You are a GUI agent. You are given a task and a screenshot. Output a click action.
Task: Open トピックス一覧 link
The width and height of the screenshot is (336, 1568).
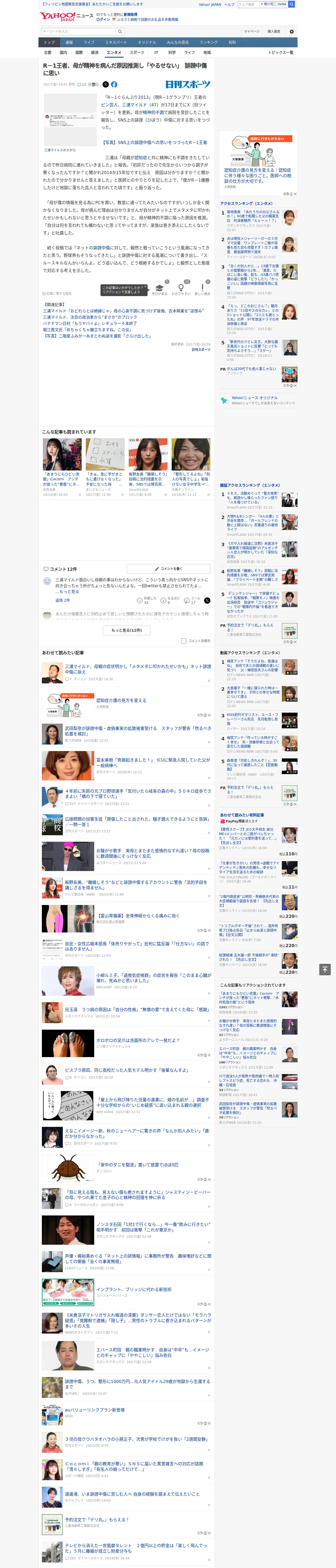pyautogui.click(x=281, y=52)
